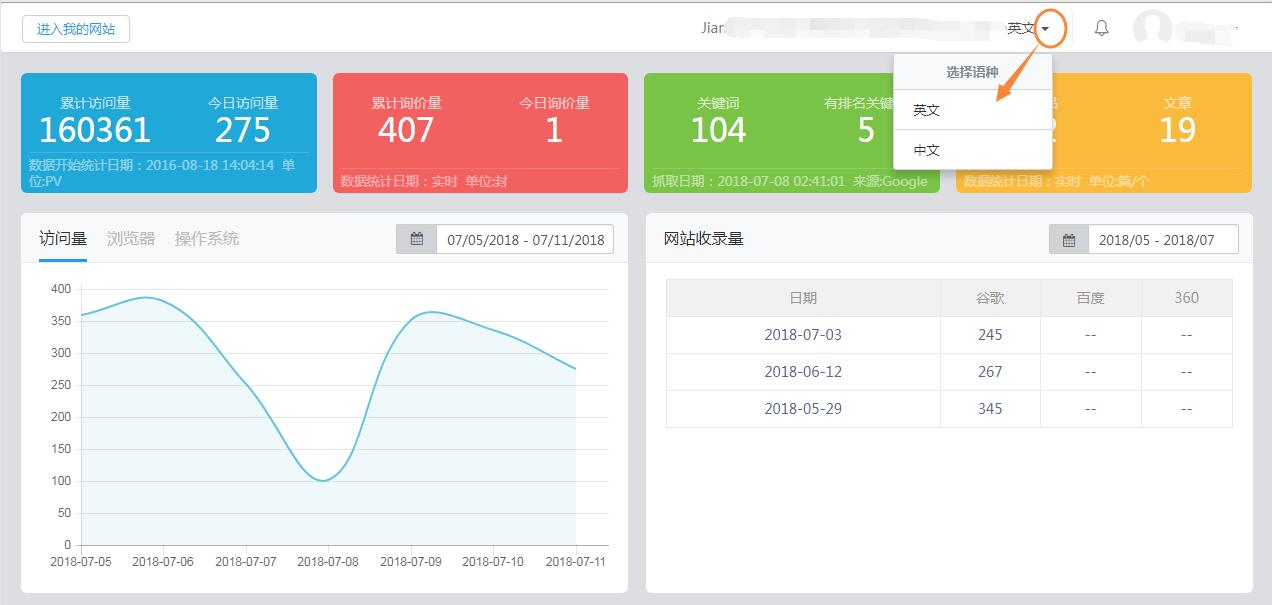Open the 07/05/2018 - 07/11/2018 date field
The height and width of the screenshot is (605, 1272).
pos(525,240)
